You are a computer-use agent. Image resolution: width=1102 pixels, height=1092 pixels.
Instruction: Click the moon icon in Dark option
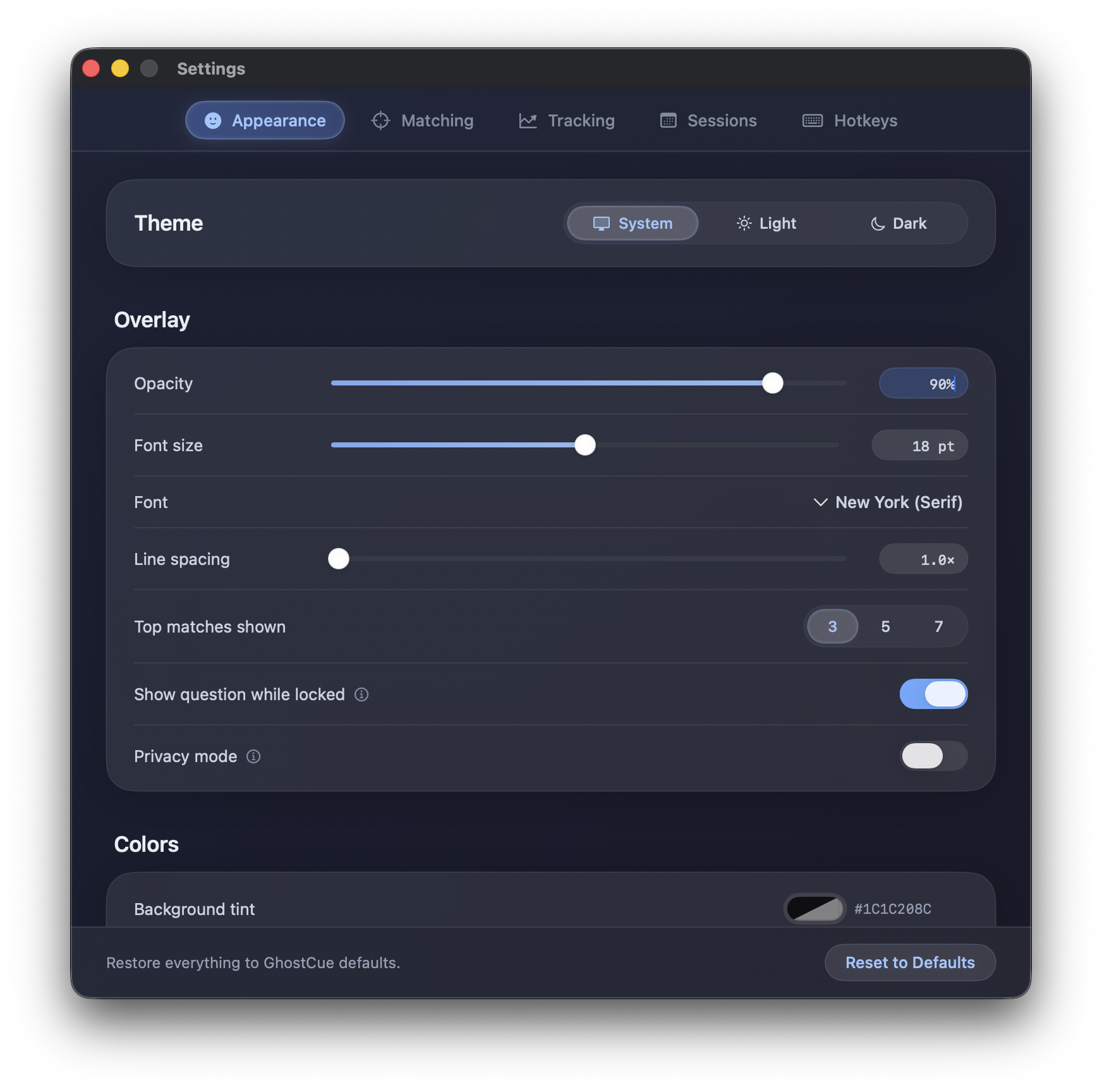coord(878,224)
